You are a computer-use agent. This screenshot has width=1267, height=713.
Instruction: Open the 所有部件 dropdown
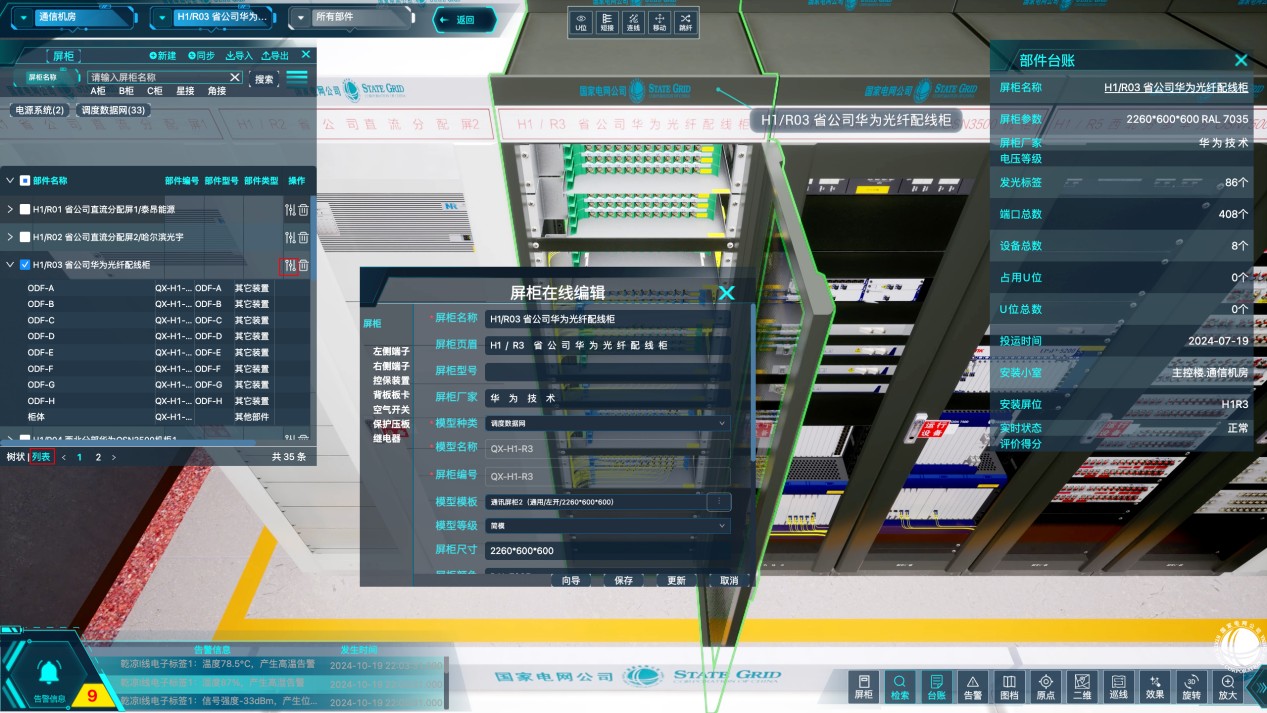click(350, 17)
